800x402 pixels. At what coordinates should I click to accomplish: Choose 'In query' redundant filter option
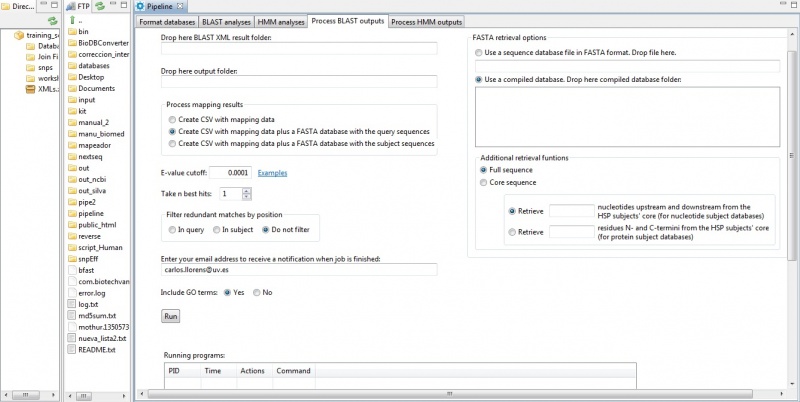click(x=172, y=230)
